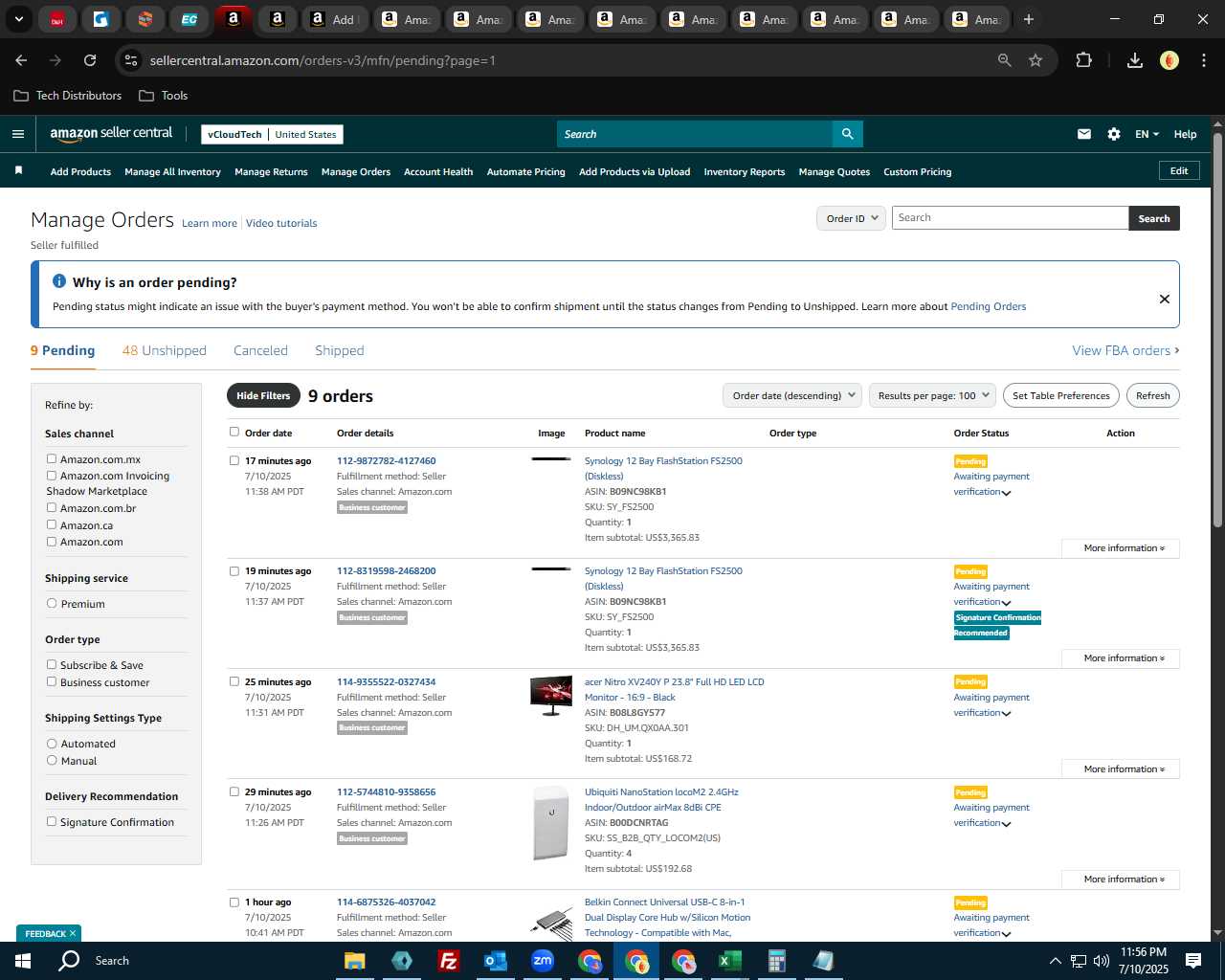Viewport: 1225px width, 980px height.
Task: Click Set Table Preferences button
Action: pyautogui.click(x=1061, y=395)
